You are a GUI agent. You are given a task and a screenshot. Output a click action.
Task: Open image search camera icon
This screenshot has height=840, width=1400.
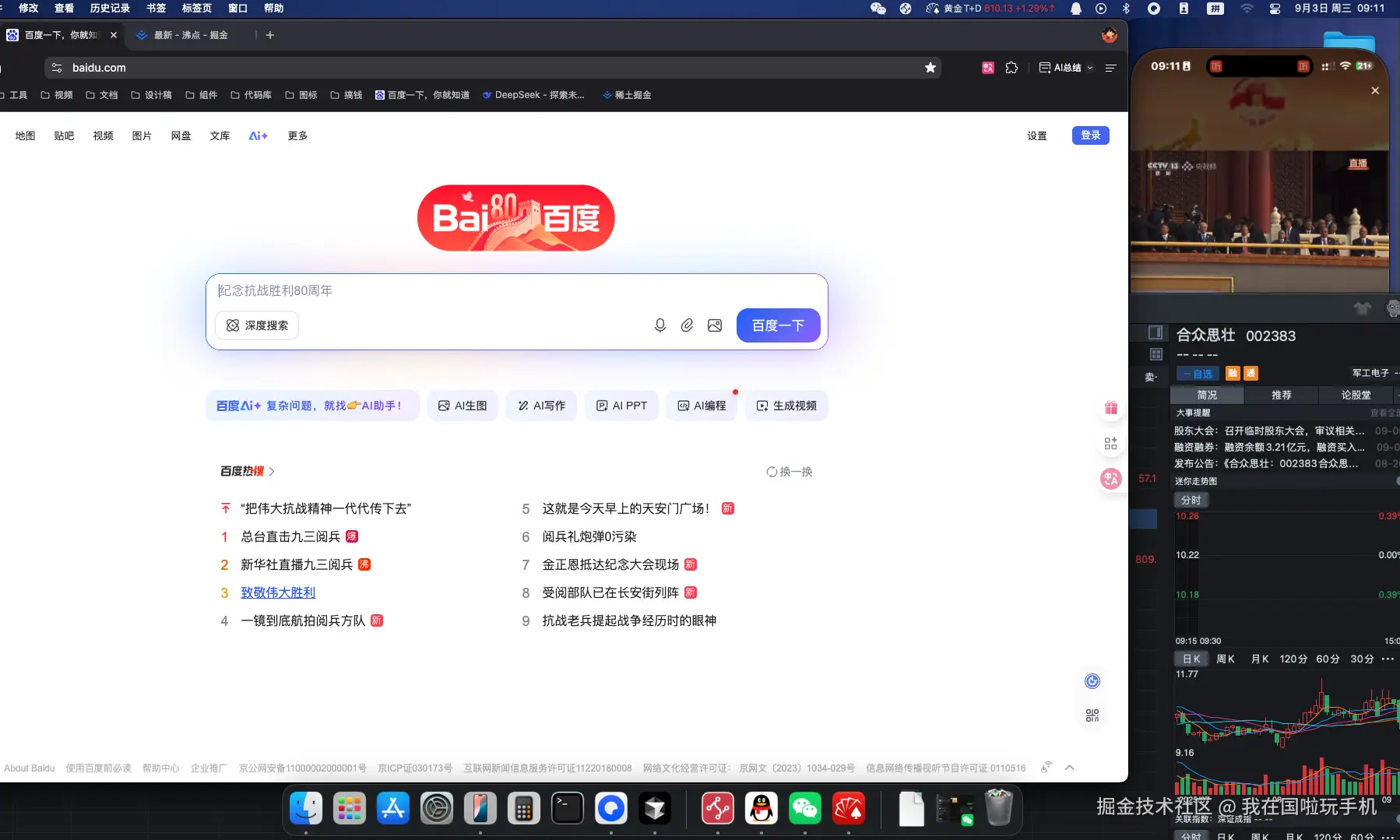[x=715, y=325]
